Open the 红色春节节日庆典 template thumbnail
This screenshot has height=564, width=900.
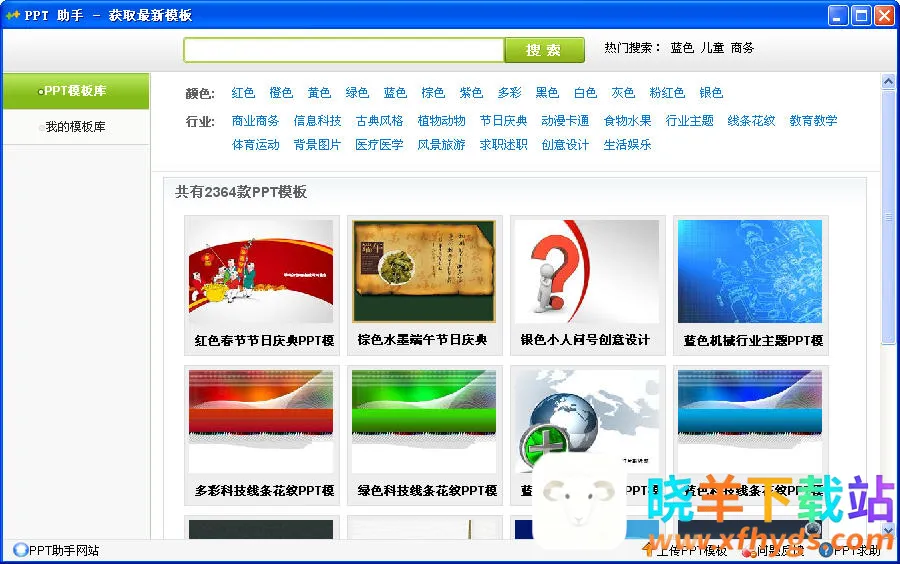coord(261,272)
